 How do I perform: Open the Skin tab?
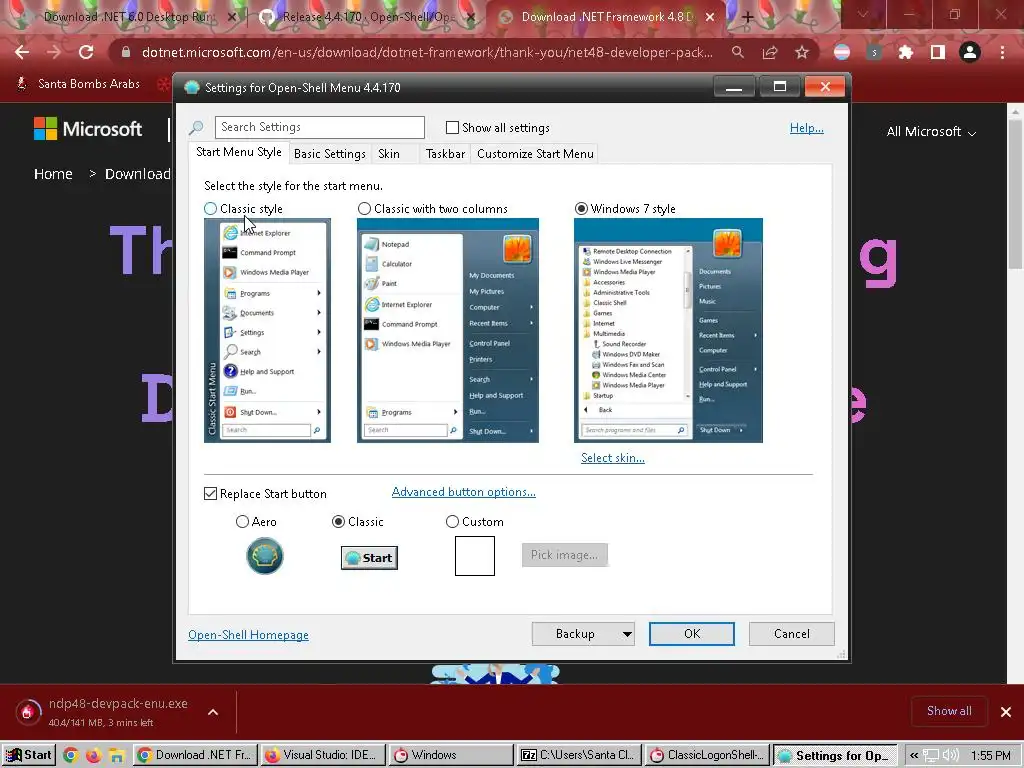click(389, 153)
